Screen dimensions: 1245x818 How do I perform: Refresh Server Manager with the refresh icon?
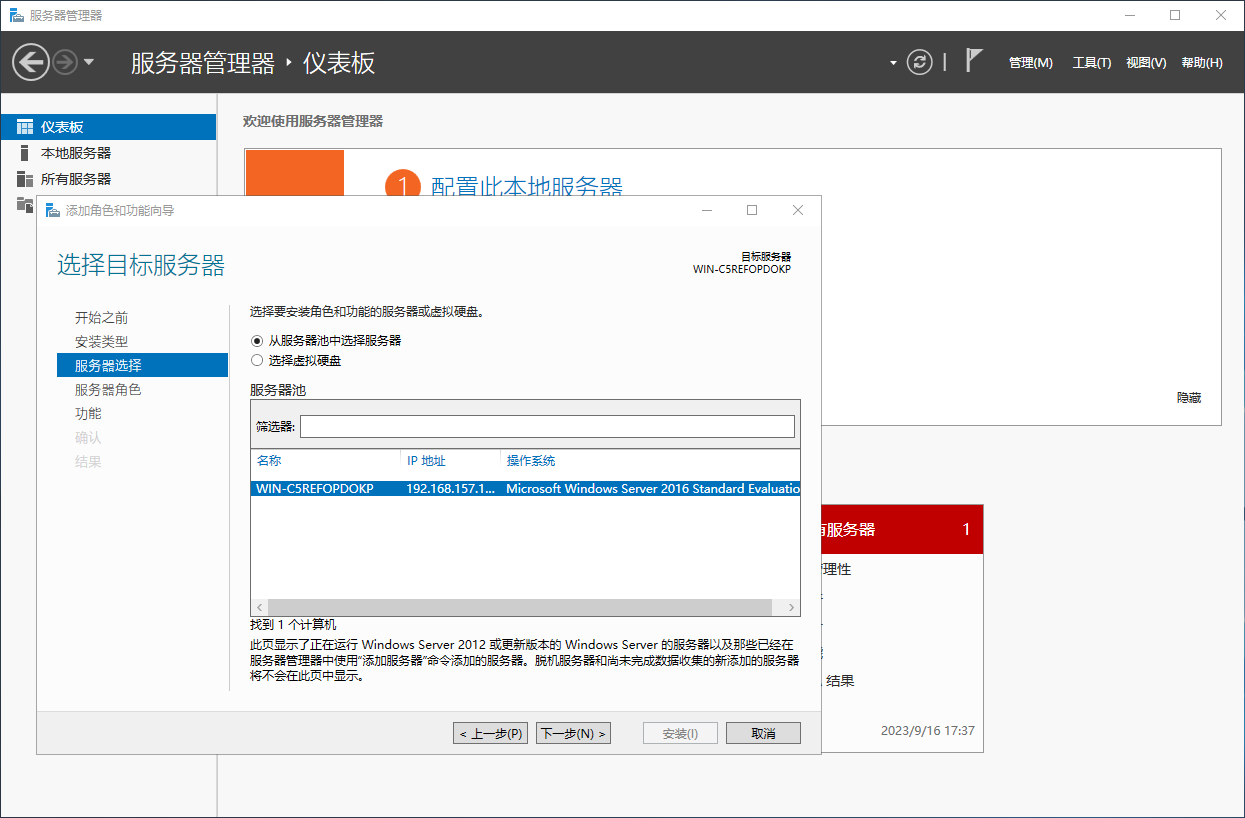click(x=919, y=62)
